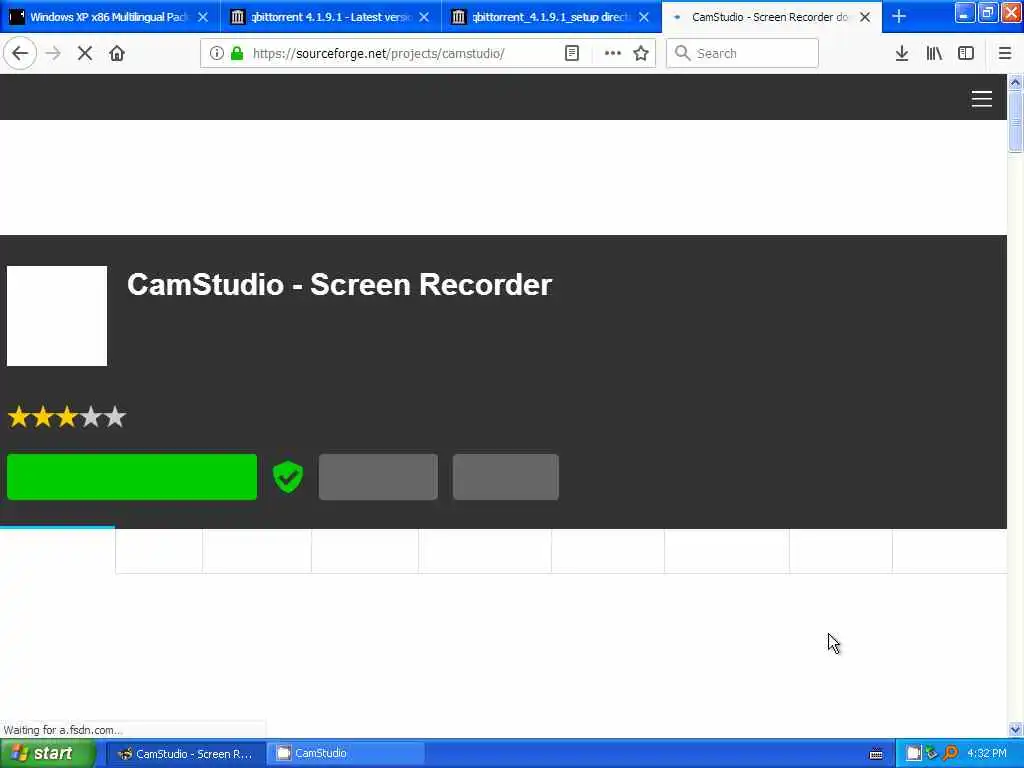Image resolution: width=1024 pixels, height=768 pixels.
Task: Open page actions three-dot menu
Action: (613, 53)
